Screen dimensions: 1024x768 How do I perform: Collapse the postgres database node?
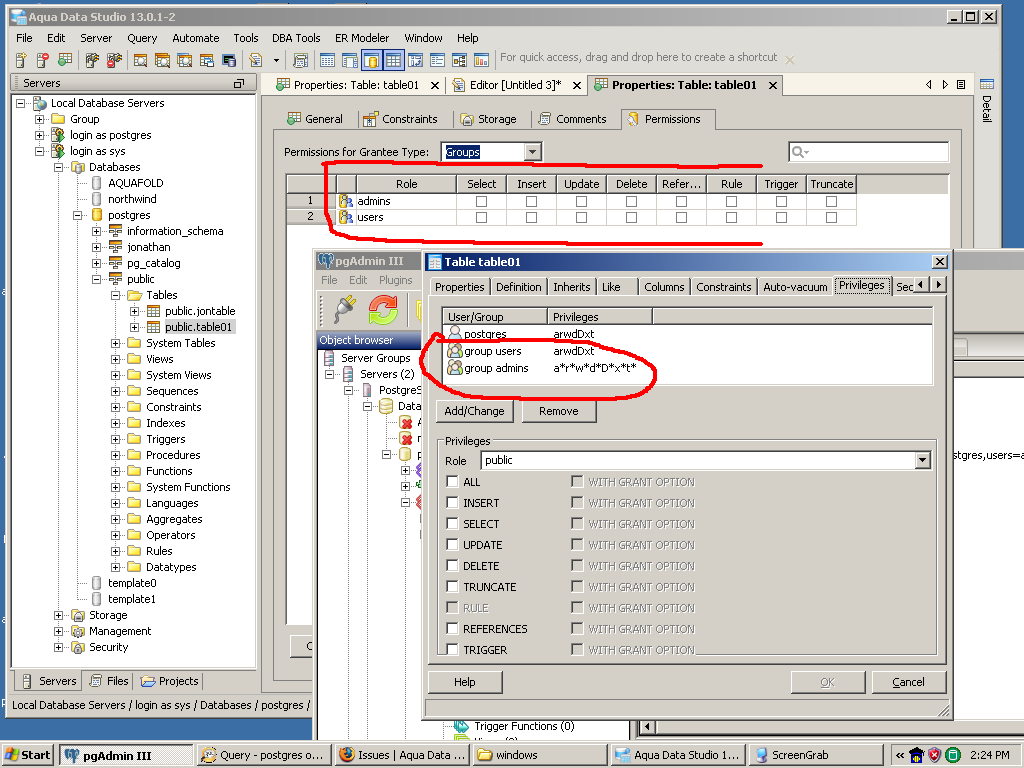(77, 215)
